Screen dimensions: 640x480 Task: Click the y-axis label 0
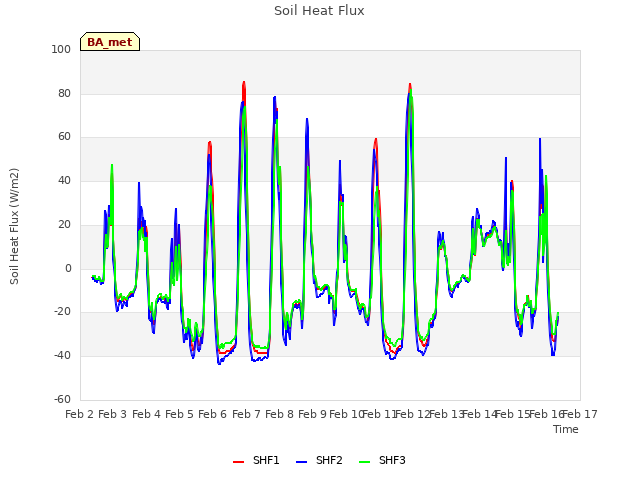pyautogui.click(x=68, y=269)
